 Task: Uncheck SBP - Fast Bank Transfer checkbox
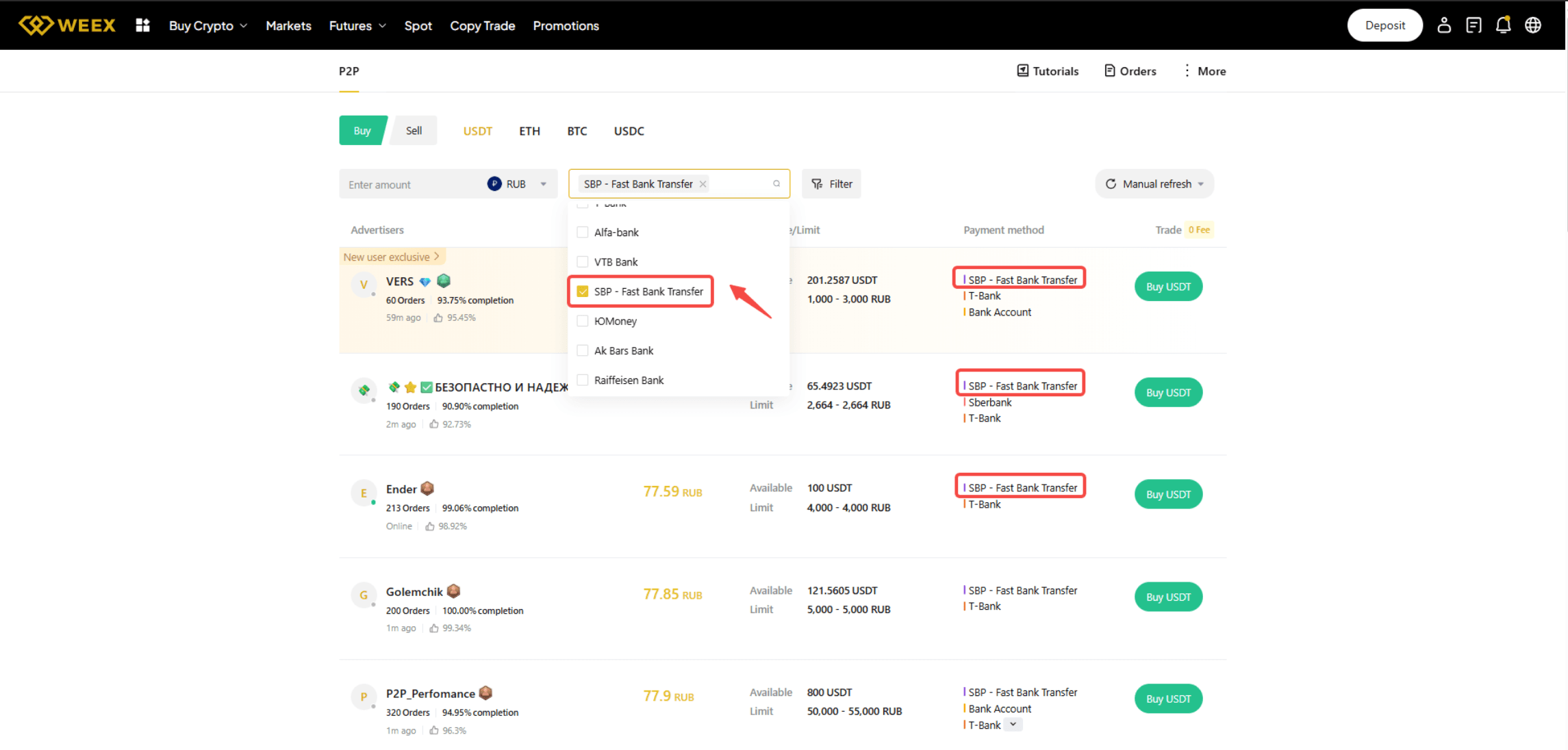point(583,292)
